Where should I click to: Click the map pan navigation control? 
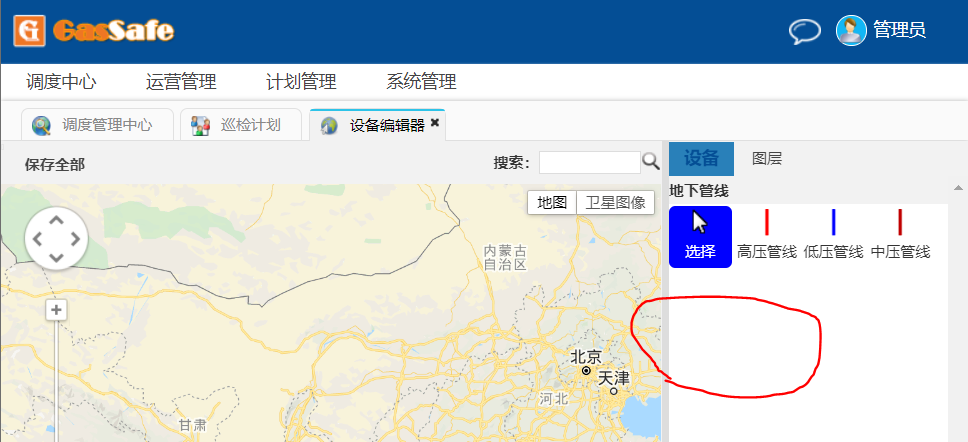pos(57,239)
